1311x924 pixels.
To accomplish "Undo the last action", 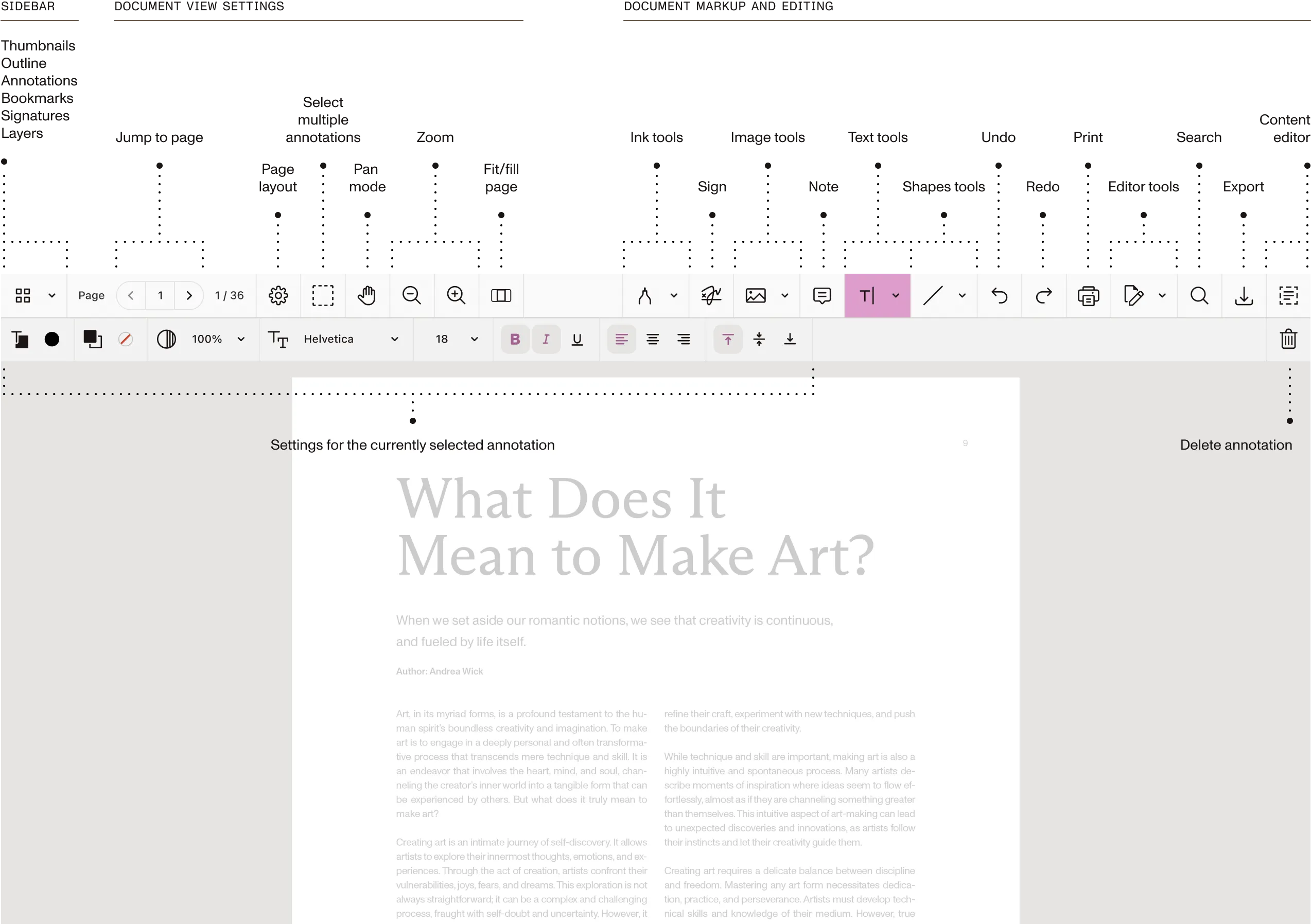I will click(999, 296).
